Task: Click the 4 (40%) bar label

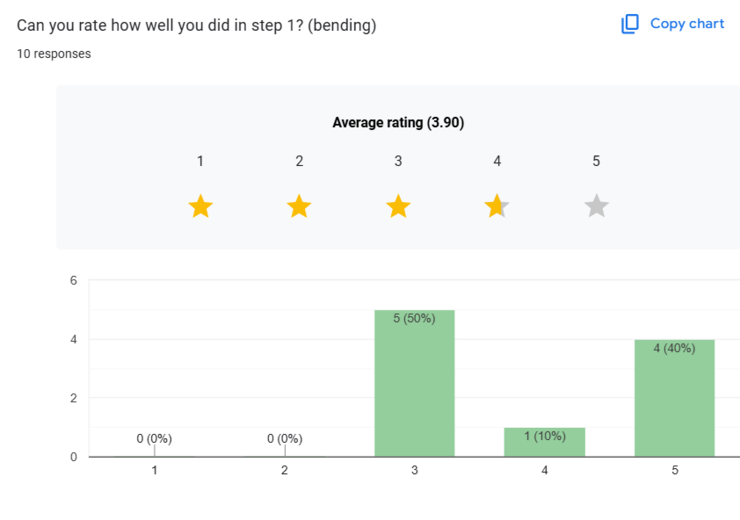Action: tap(674, 349)
